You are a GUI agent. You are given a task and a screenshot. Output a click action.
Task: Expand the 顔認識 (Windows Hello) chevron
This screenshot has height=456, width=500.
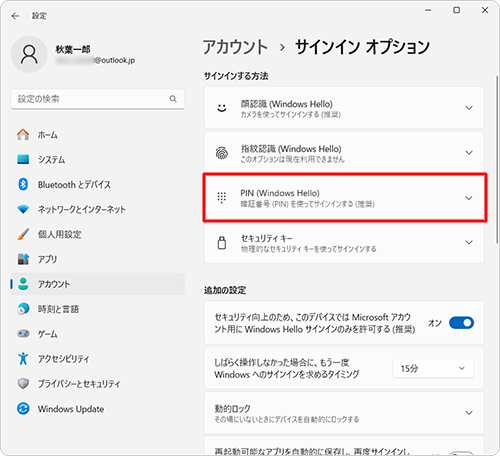pos(469,108)
